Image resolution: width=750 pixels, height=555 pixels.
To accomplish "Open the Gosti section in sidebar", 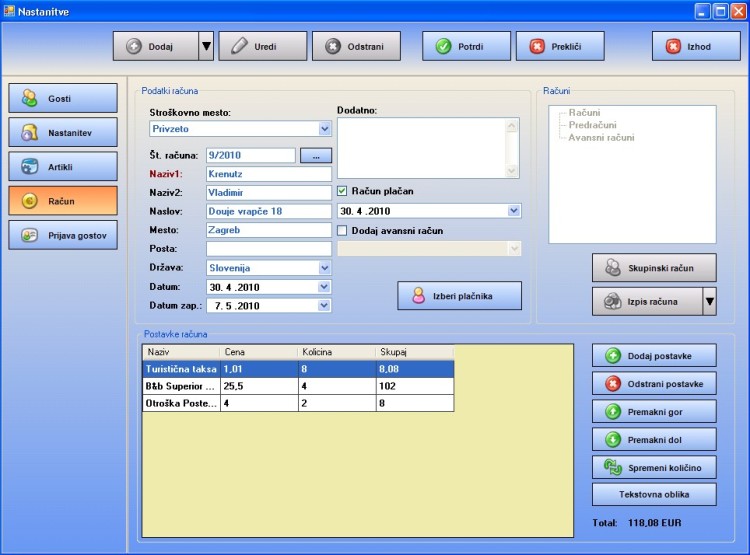I will click(x=64, y=99).
